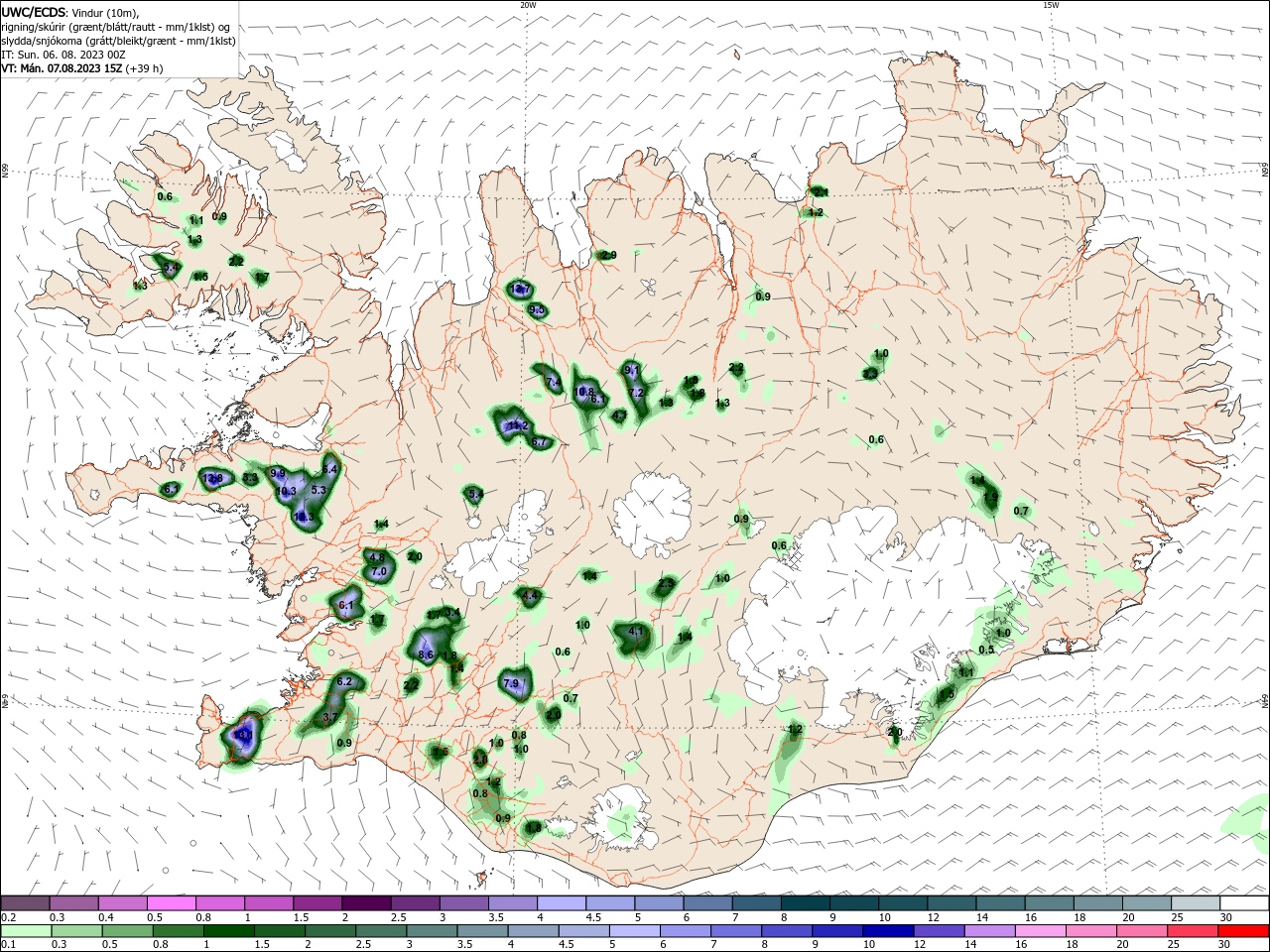Click the mauve 0.2 snow legend swatch

[x=26, y=903]
